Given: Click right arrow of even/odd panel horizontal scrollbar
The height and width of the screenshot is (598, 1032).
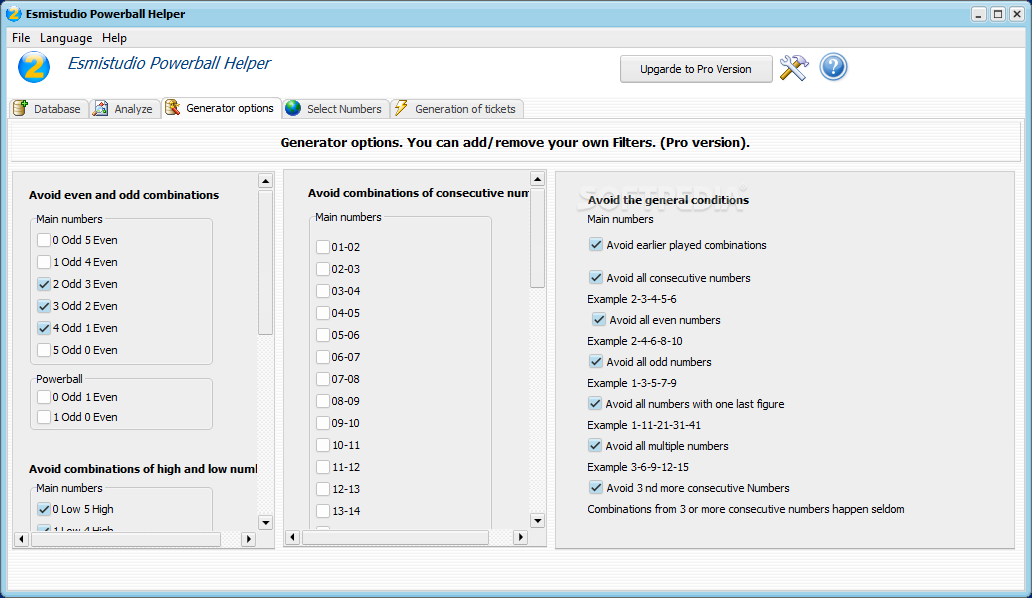Looking at the screenshot, I should coord(248,539).
